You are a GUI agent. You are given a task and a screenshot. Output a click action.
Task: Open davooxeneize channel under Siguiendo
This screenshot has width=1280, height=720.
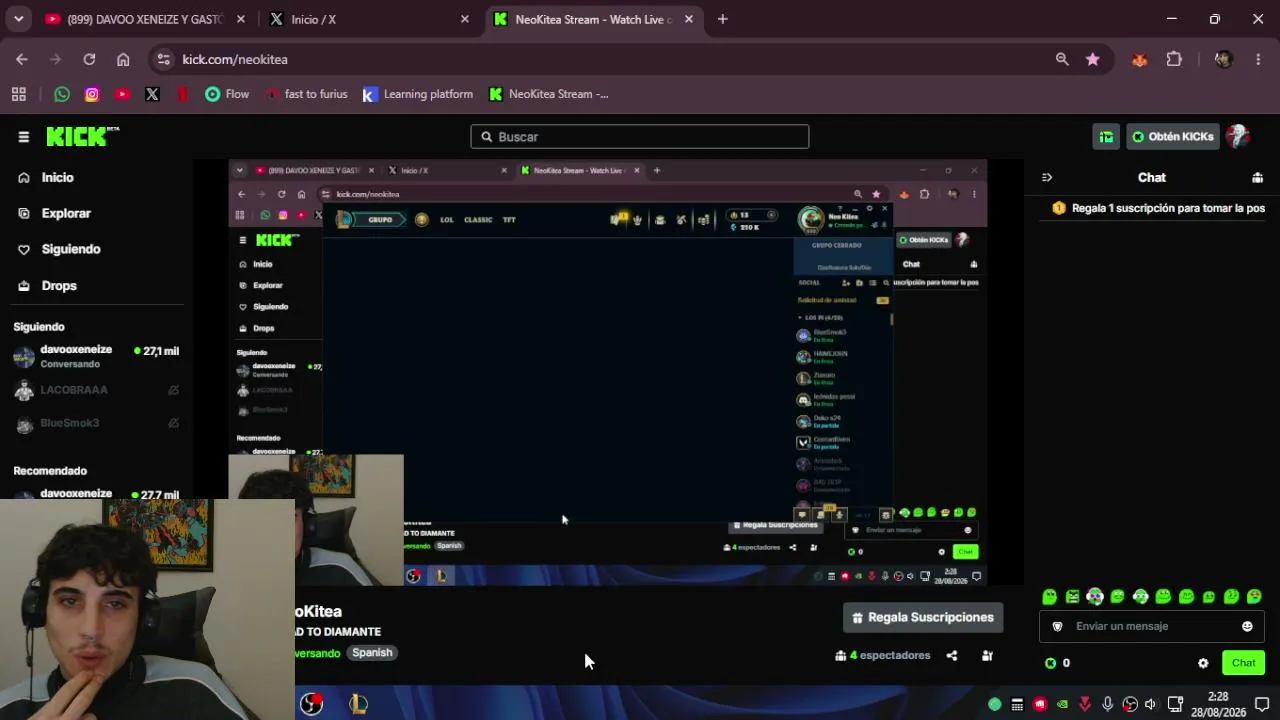coord(96,356)
